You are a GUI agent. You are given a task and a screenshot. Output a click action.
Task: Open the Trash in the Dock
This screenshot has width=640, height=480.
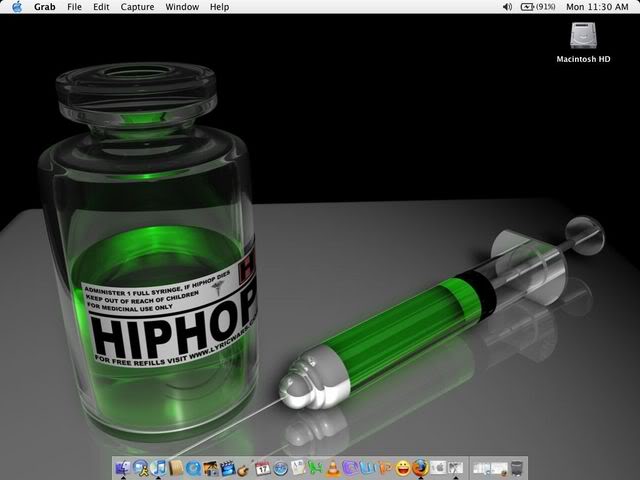pos(517,469)
